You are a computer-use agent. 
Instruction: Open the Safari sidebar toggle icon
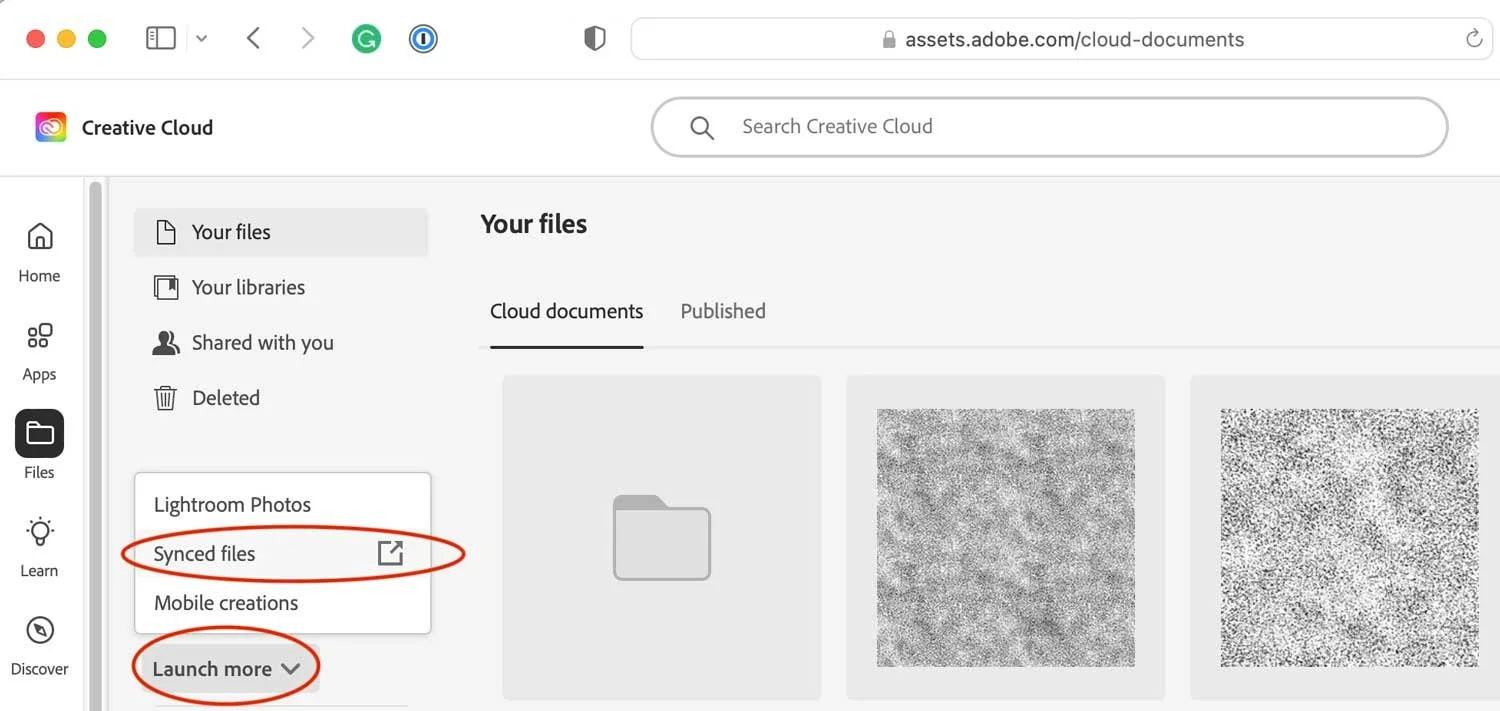(161, 39)
